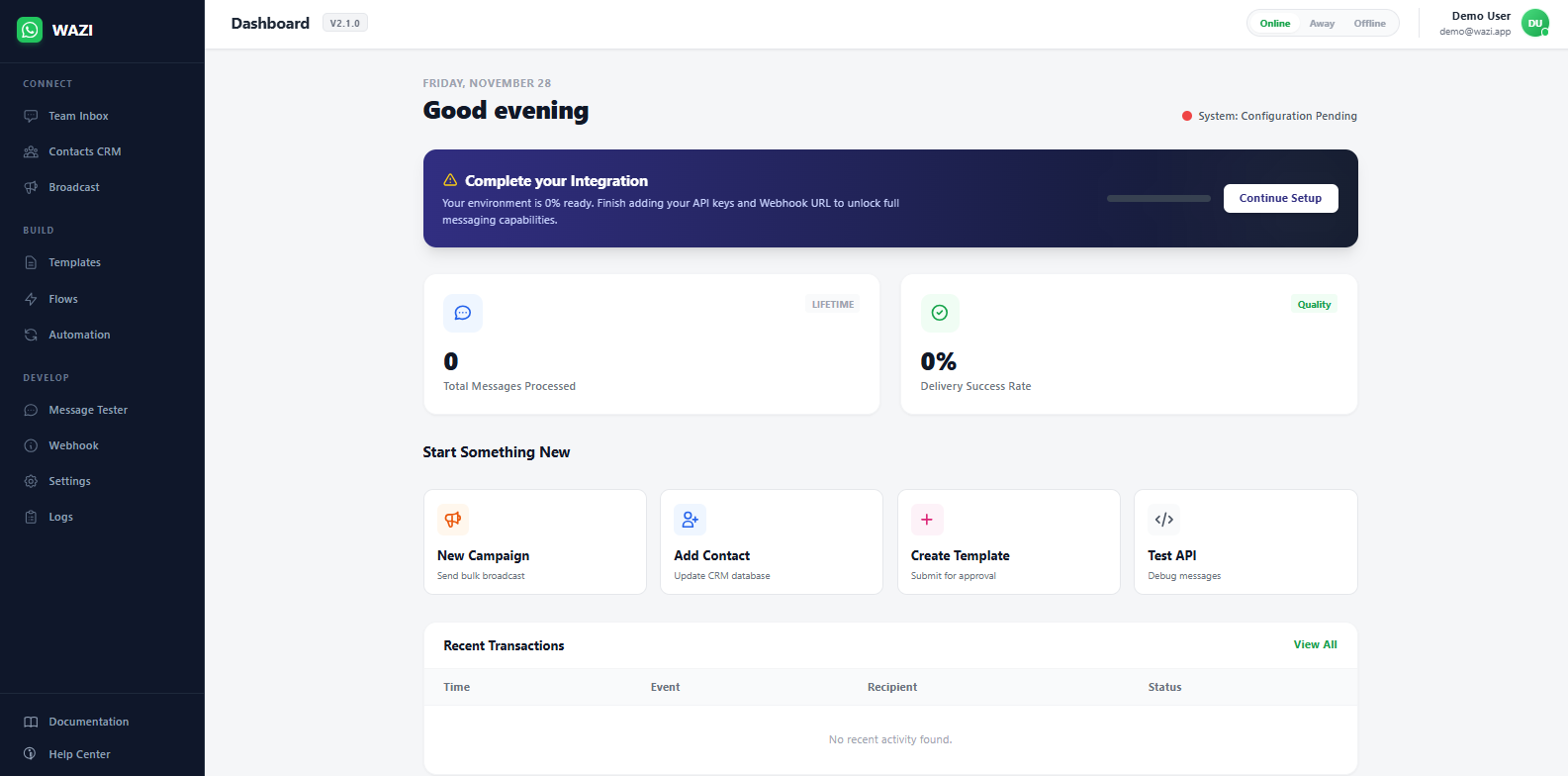Click the Recipient column header
Viewport: 1568px width, 776px height.
click(x=892, y=687)
